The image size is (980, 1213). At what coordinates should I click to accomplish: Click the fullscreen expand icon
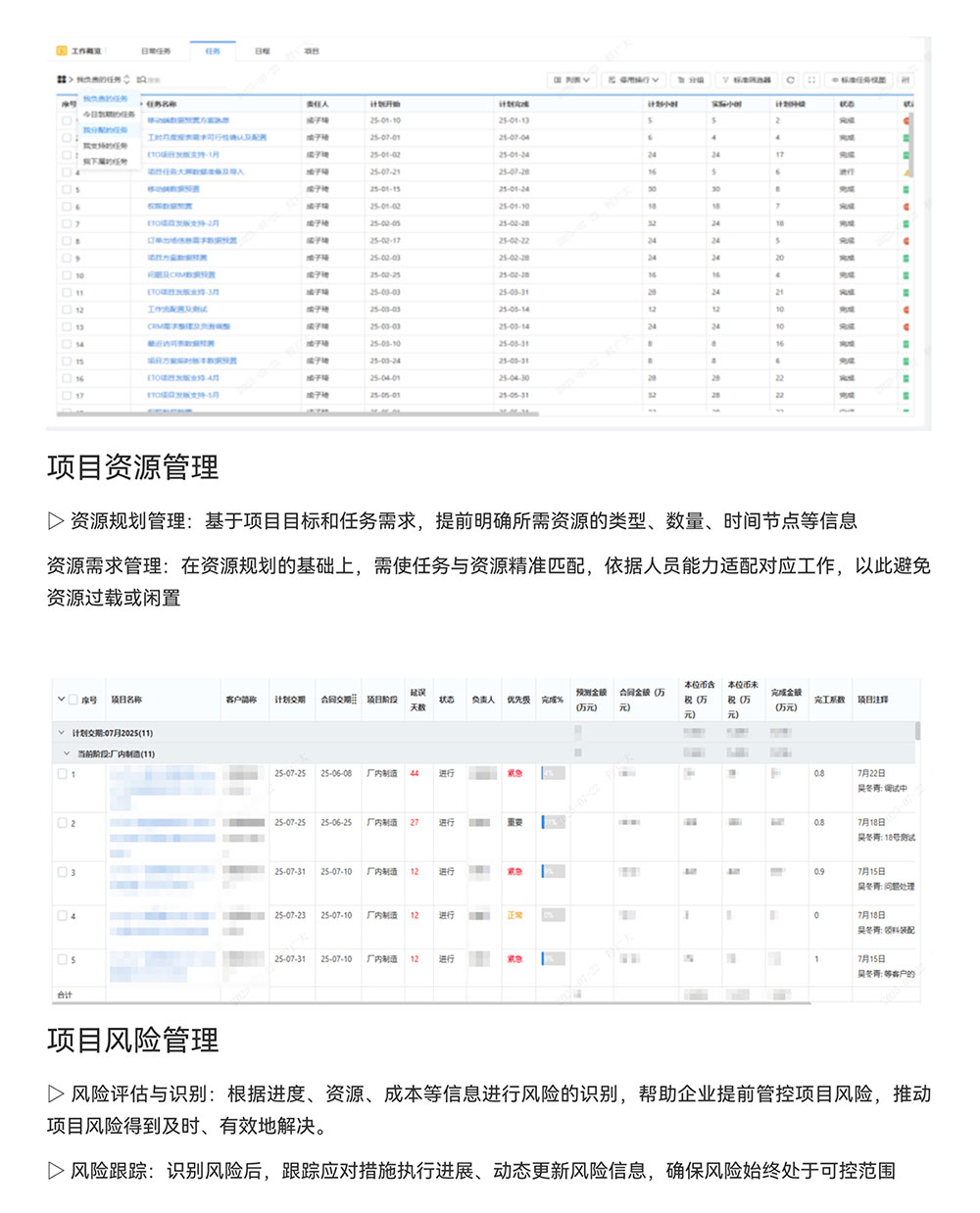811,79
